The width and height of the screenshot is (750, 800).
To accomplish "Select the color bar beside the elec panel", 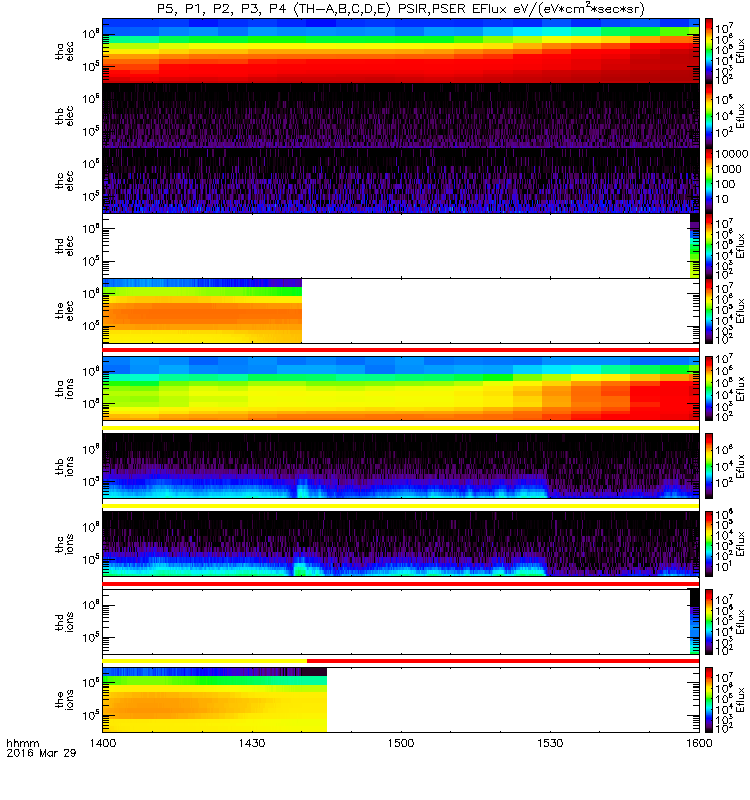I will point(709,310).
